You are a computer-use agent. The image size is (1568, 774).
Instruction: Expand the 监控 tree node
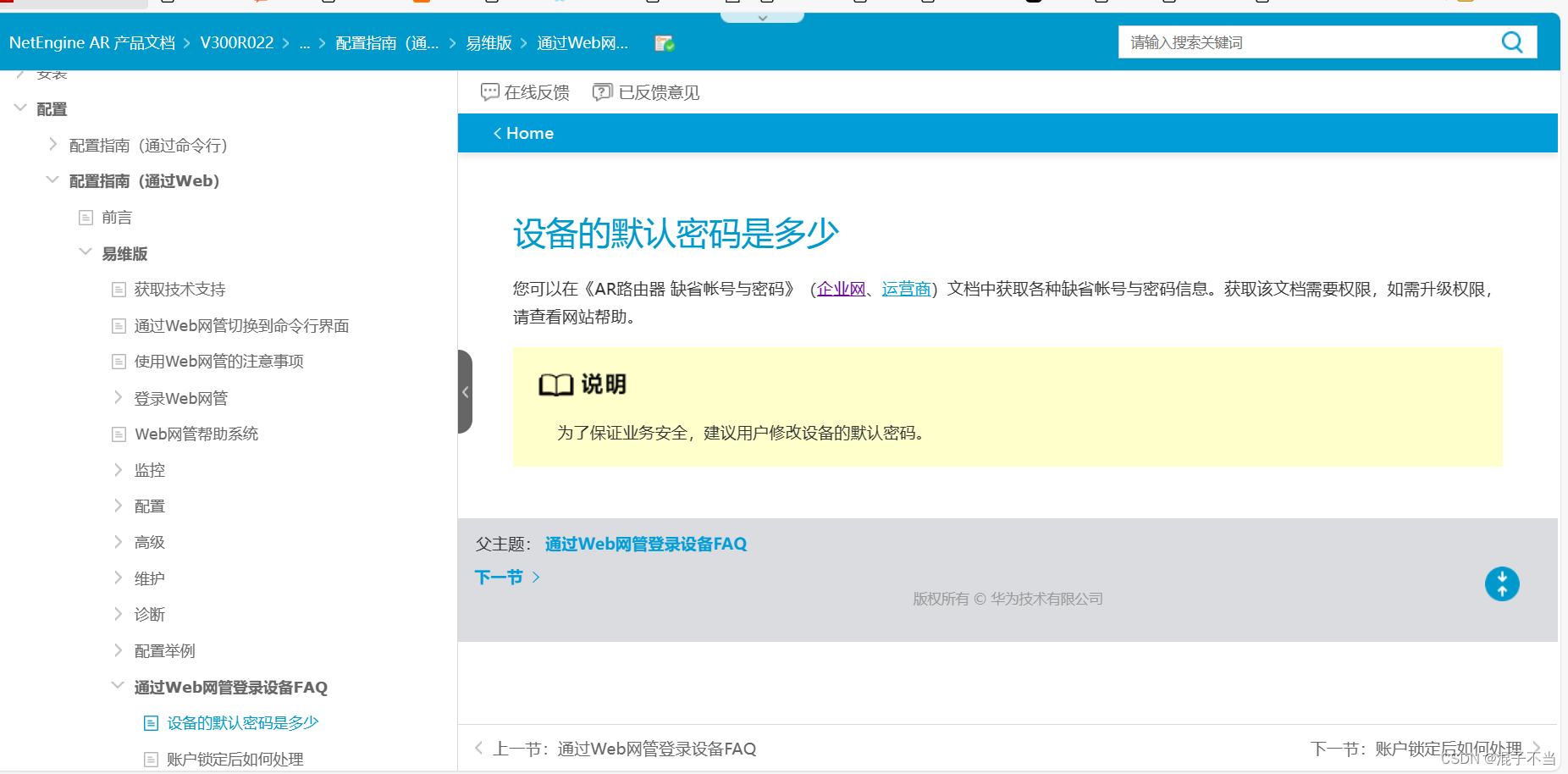point(119,469)
